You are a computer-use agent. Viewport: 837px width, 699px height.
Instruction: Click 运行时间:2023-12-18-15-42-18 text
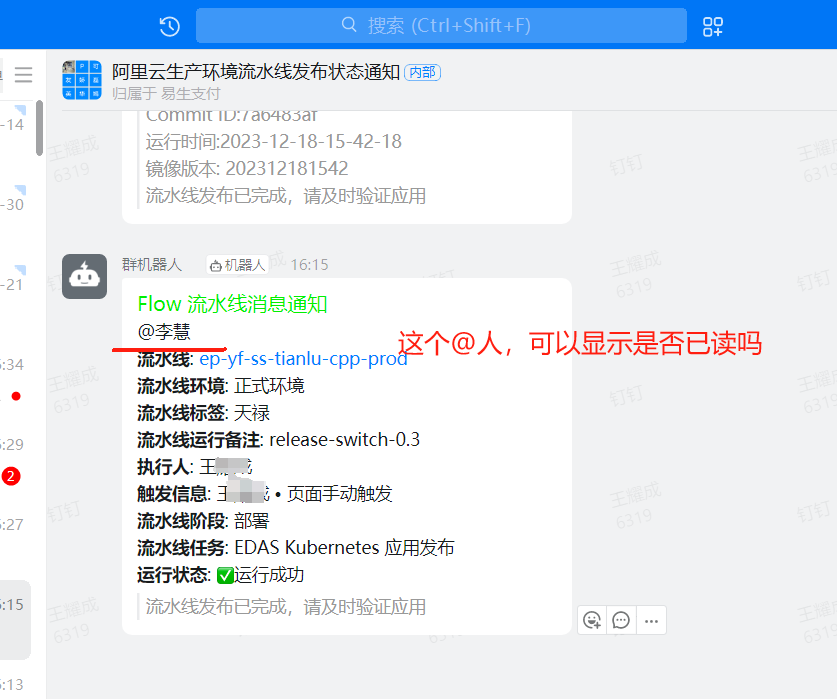click(x=273, y=142)
